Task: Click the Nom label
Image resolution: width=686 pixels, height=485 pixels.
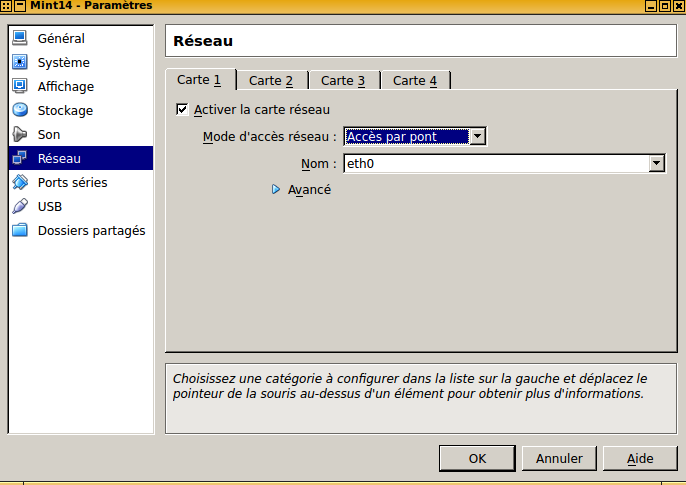Action: 319,164
